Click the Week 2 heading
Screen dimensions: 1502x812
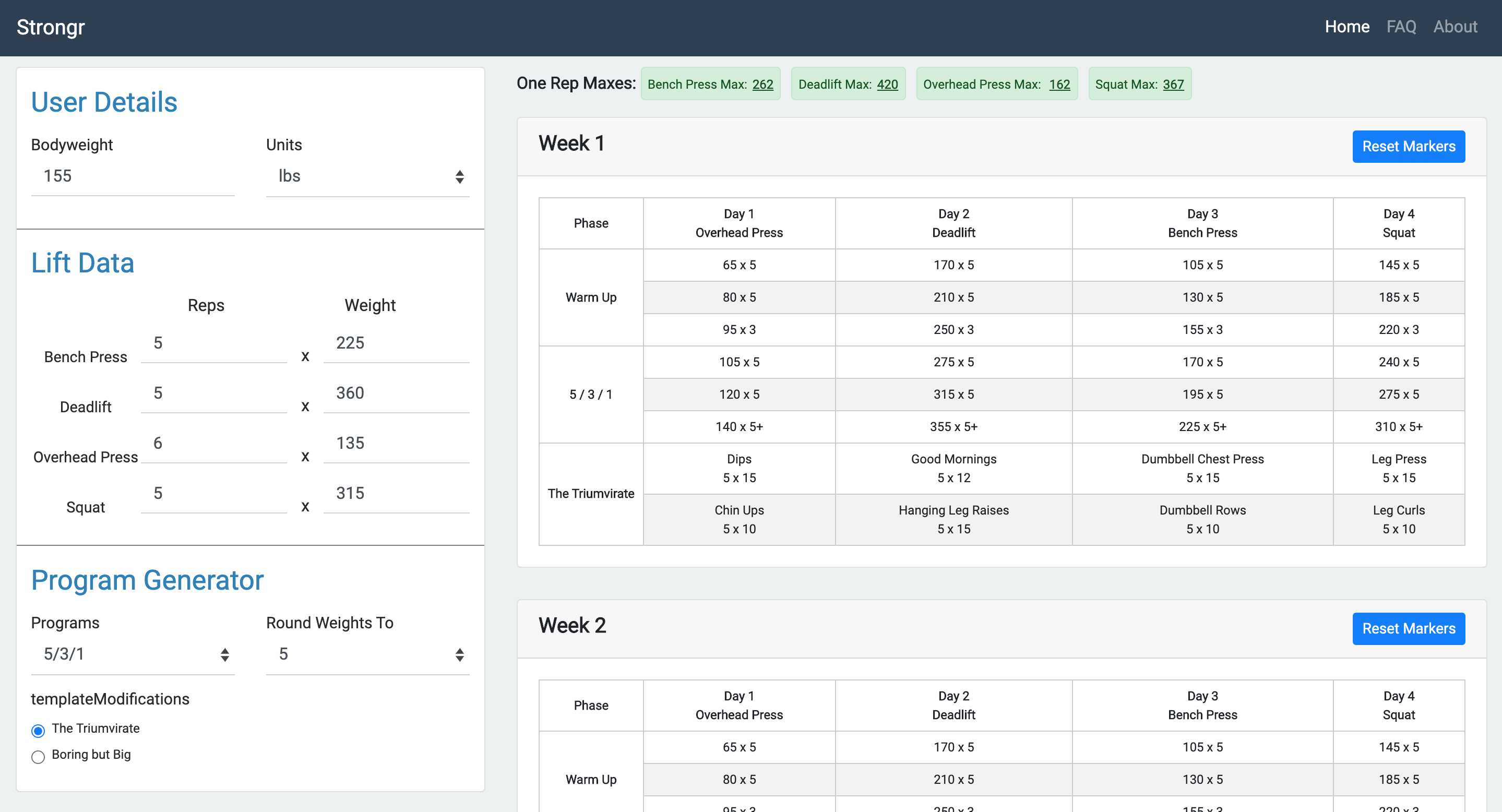572,626
